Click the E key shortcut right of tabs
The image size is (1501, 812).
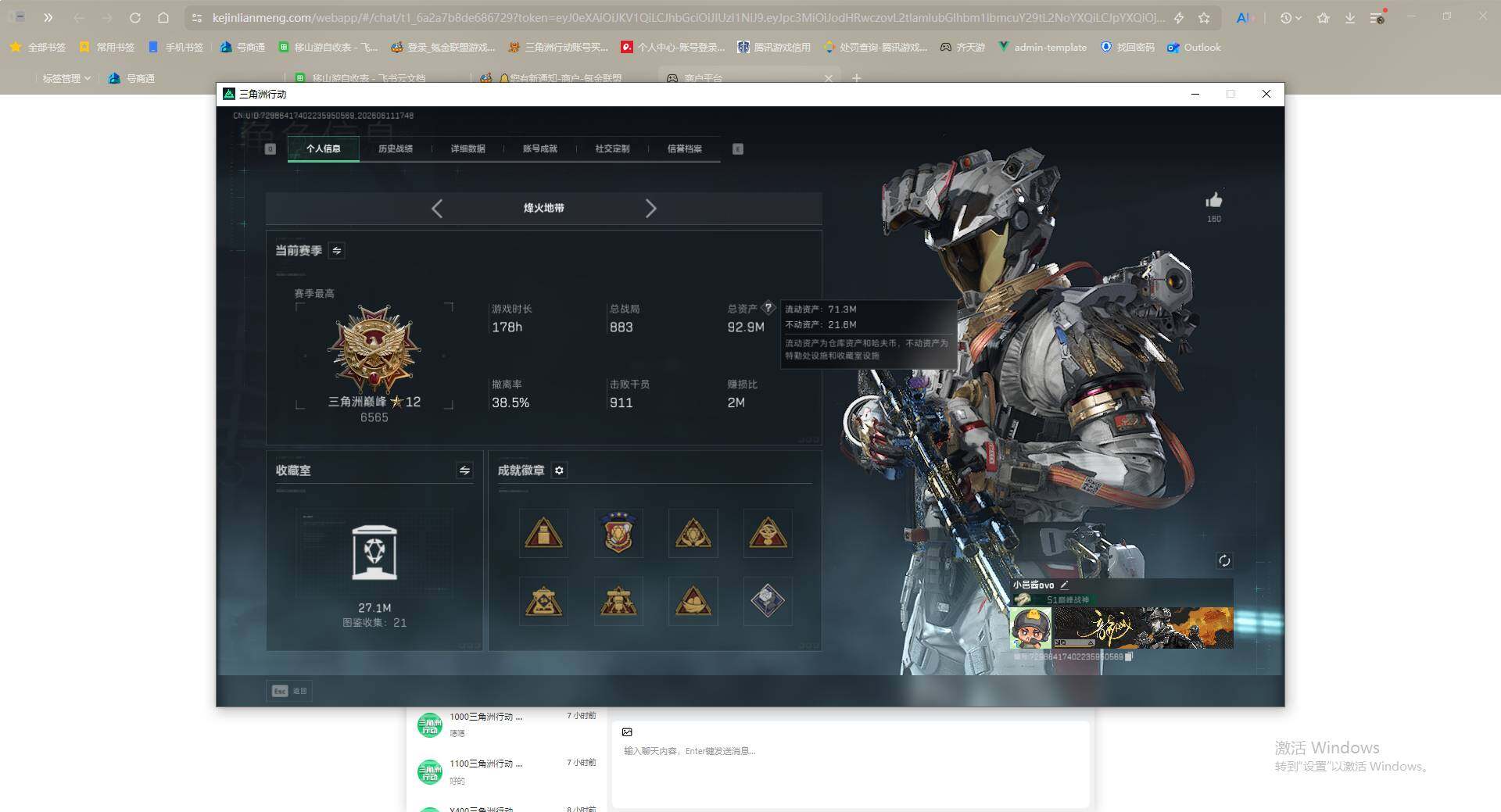(x=738, y=148)
